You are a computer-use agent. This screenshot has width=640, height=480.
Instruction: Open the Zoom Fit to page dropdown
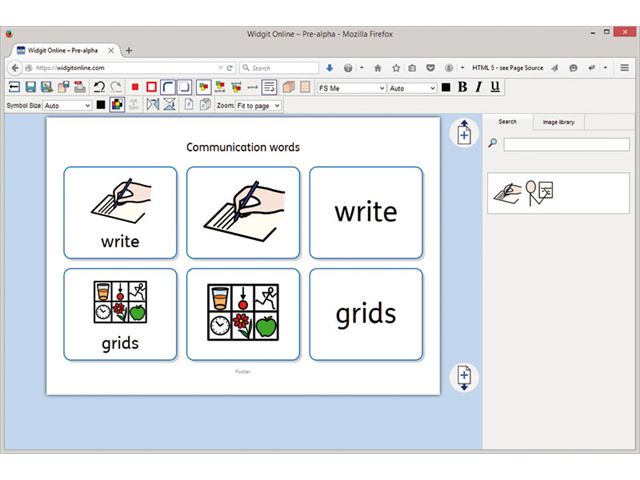pos(258,106)
